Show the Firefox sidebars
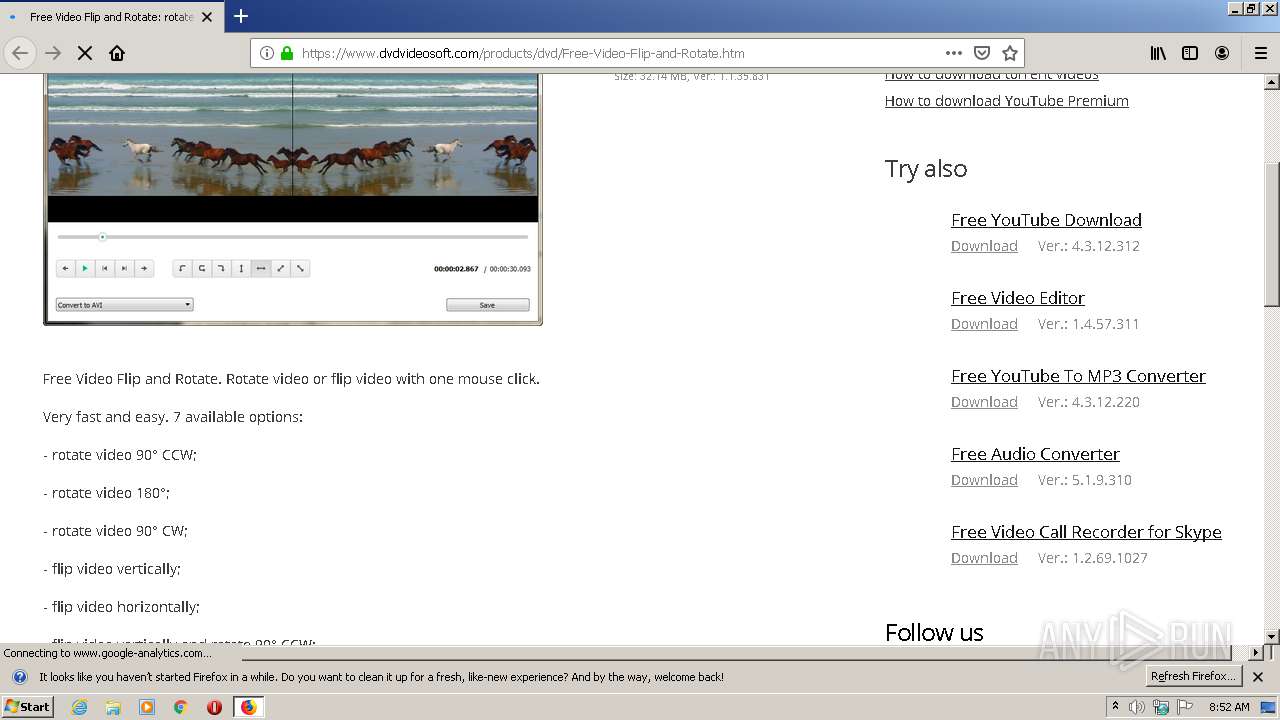The width and height of the screenshot is (1280, 720). coord(1190,53)
